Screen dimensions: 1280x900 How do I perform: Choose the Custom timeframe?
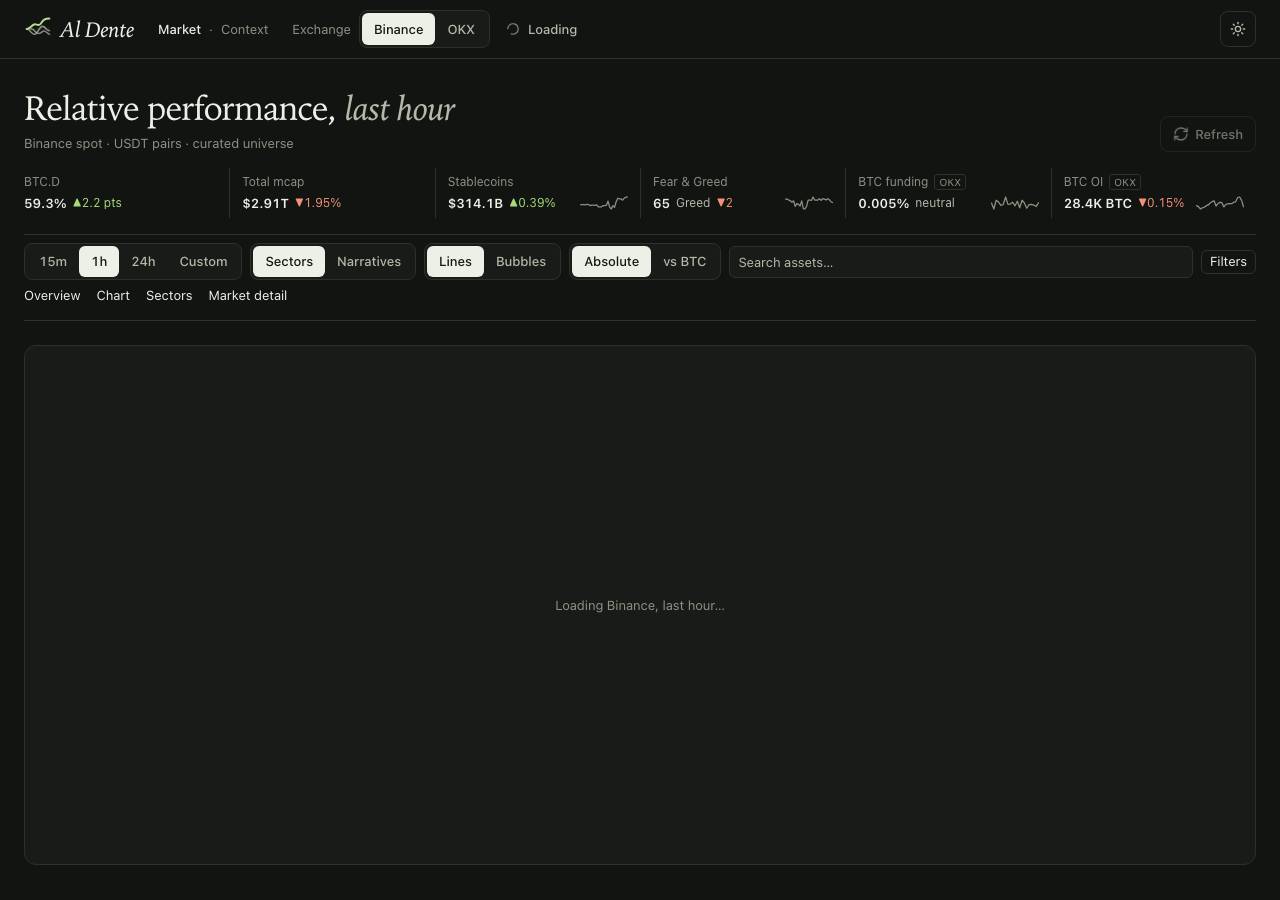coord(203,261)
